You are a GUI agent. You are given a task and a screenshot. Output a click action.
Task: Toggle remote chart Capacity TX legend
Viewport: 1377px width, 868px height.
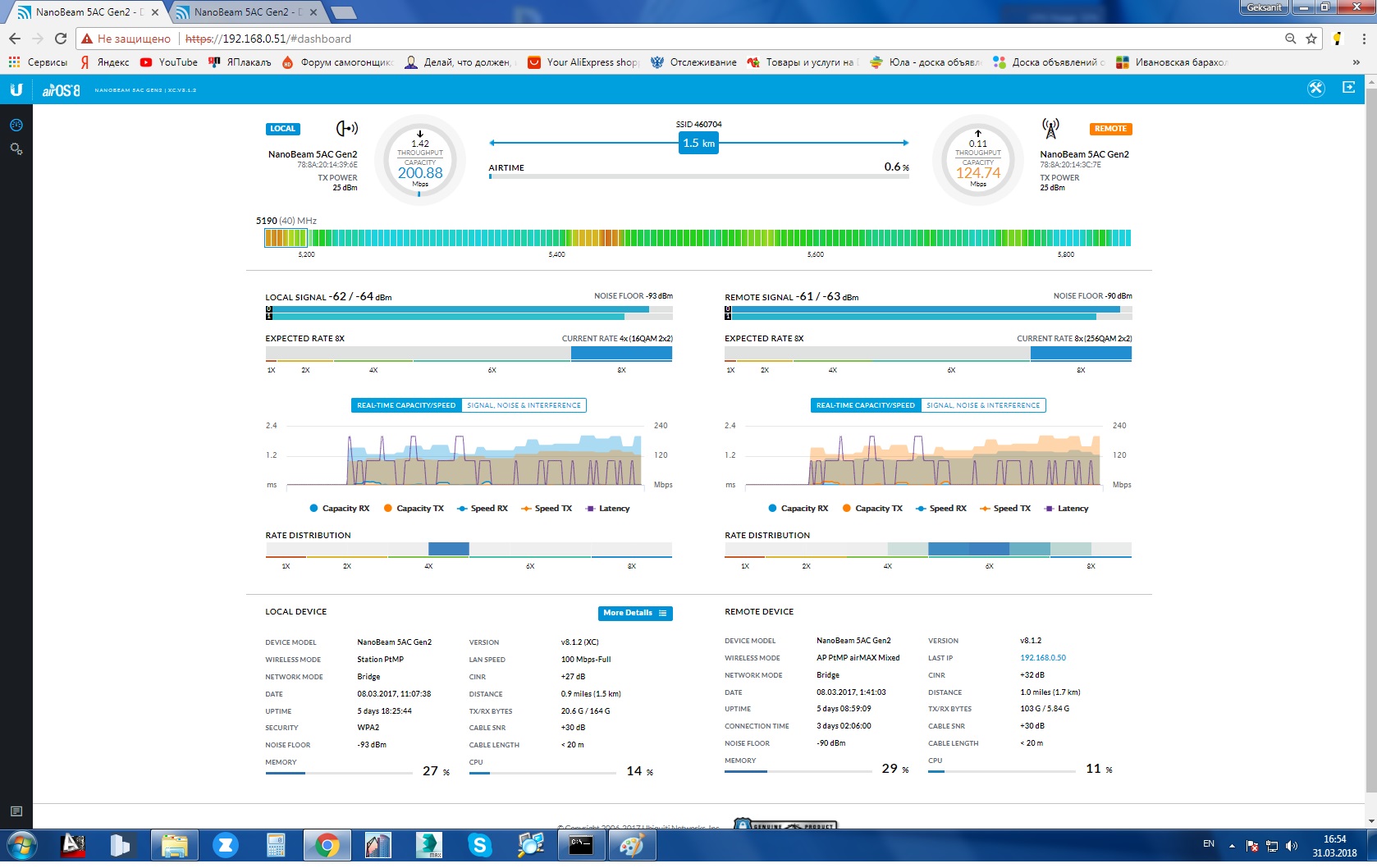coord(872,509)
